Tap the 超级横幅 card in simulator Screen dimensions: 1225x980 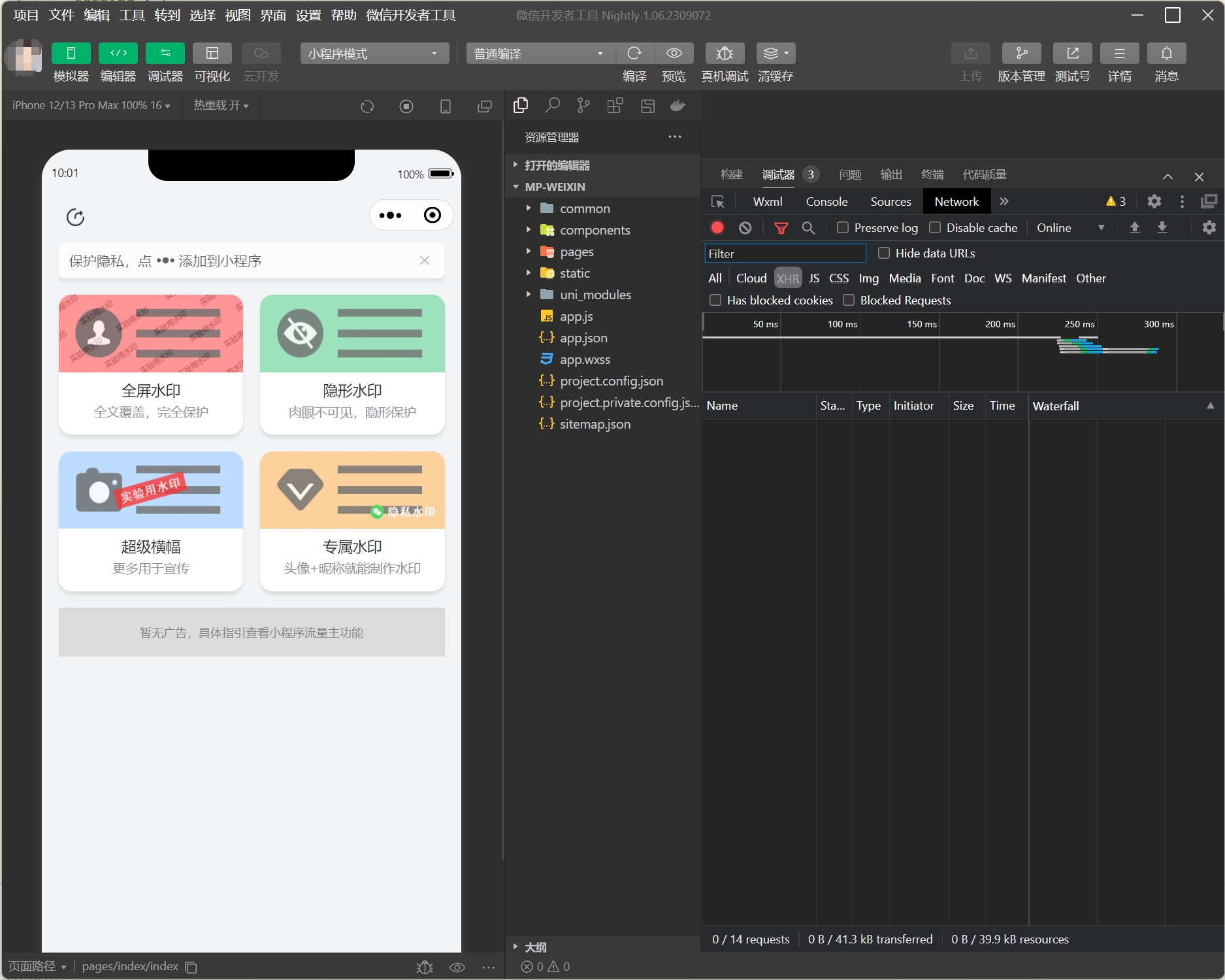click(151, 521)
